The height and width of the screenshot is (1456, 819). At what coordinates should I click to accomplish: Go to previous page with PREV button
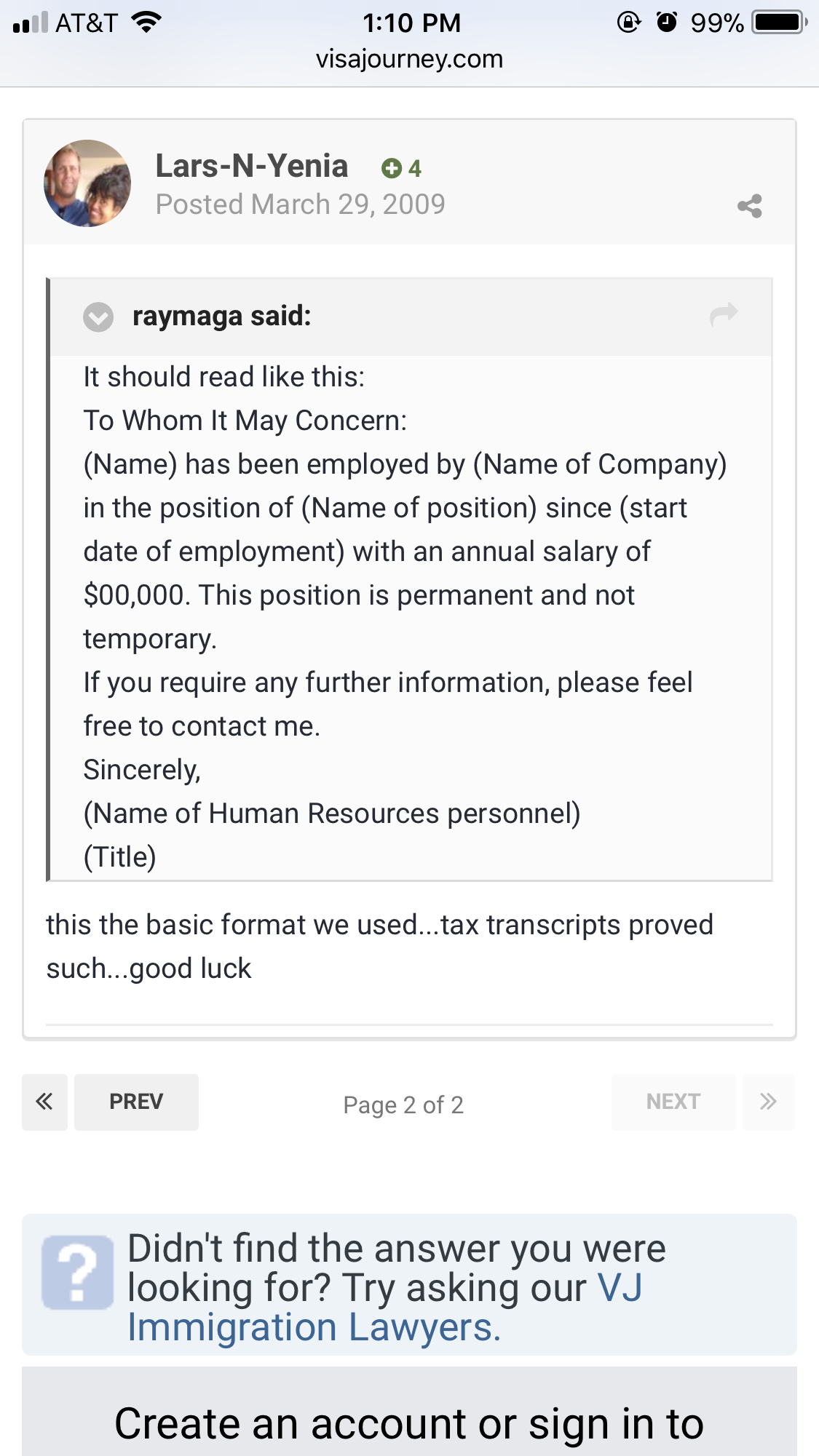click(x=136, y=1102)
